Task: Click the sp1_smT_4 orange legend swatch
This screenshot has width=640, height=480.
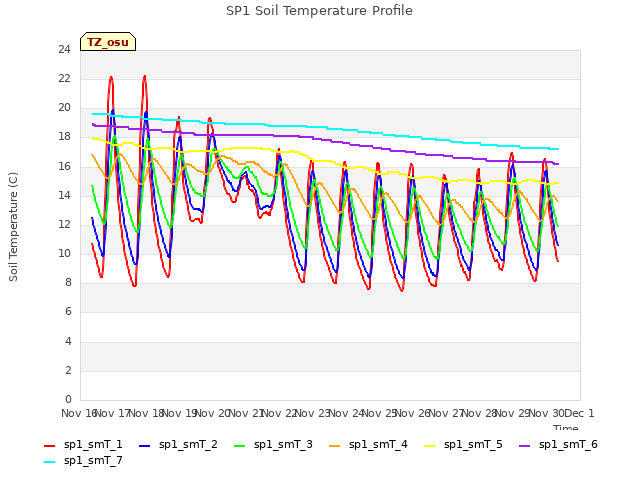Action: click(x=334, y=446)
